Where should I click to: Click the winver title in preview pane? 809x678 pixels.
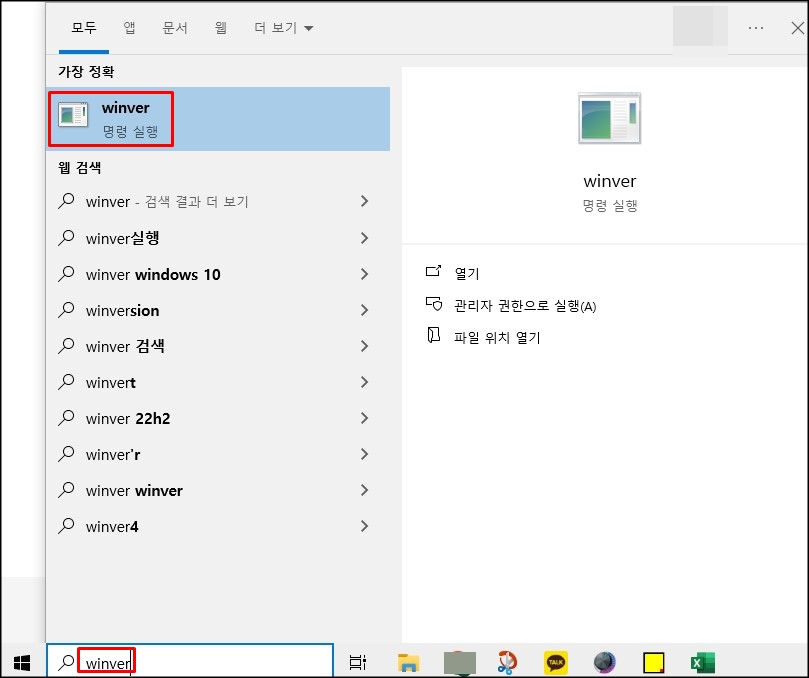pos(609,181)
